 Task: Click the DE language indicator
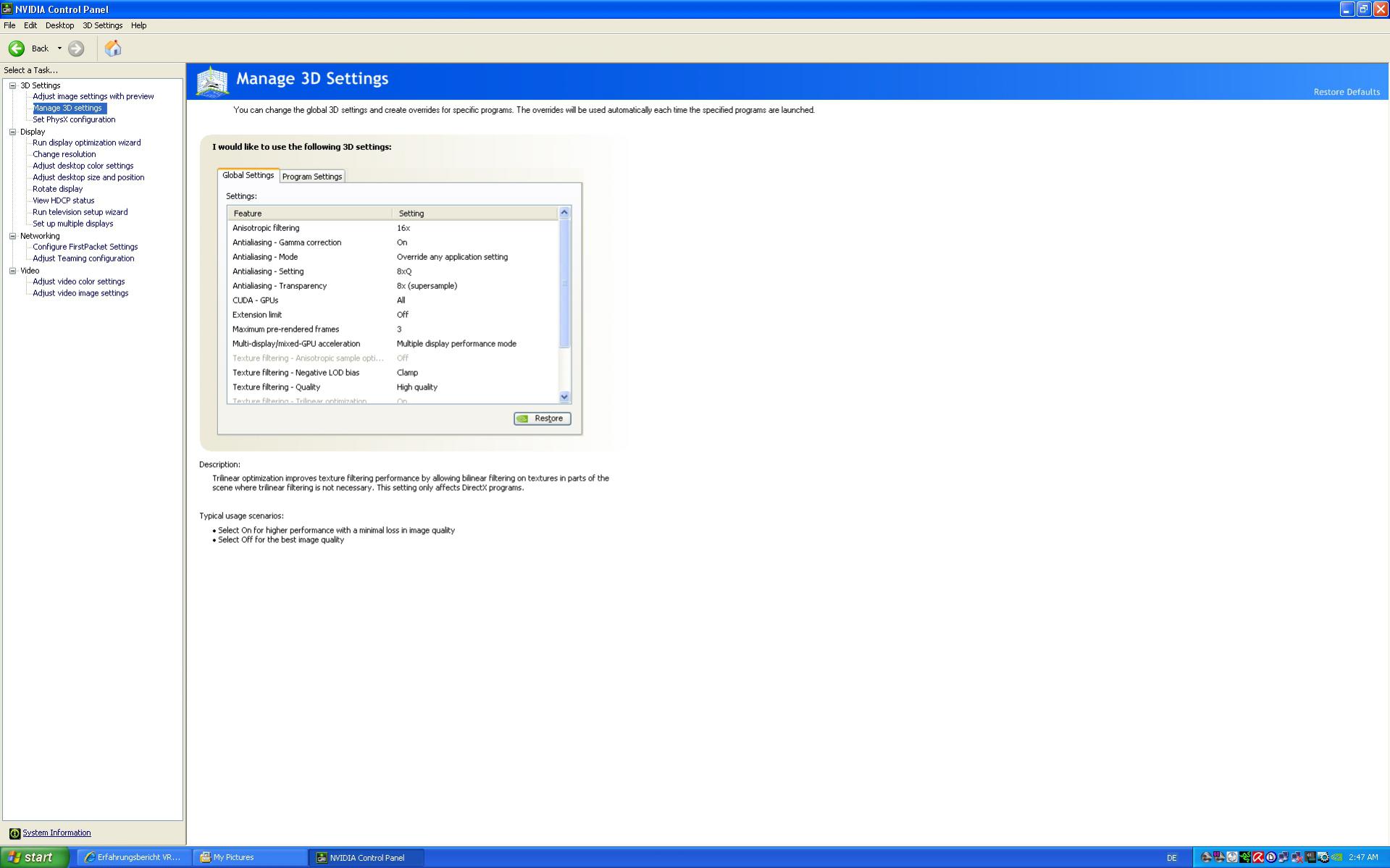[1171, 858]
